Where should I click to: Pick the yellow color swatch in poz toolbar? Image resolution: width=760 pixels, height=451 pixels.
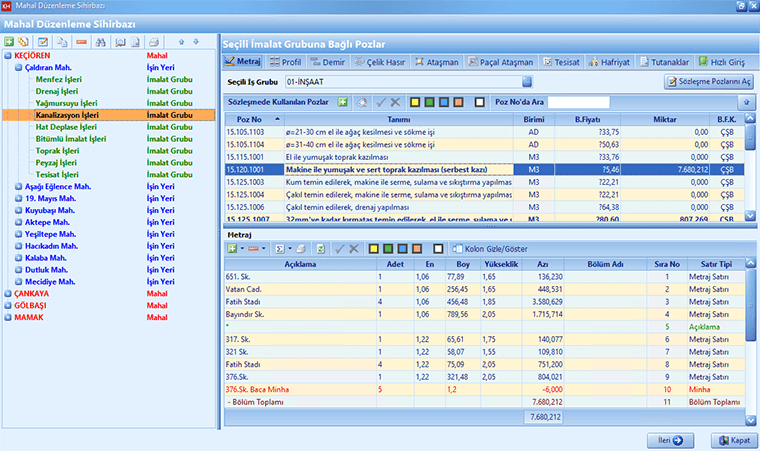[x=416, y=102]
